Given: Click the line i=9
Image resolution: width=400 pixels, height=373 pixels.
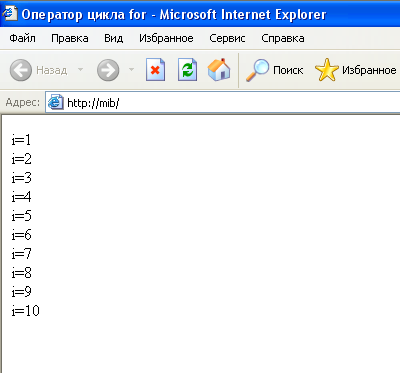Looking at the screenshot, I should (x=22, y=292).
